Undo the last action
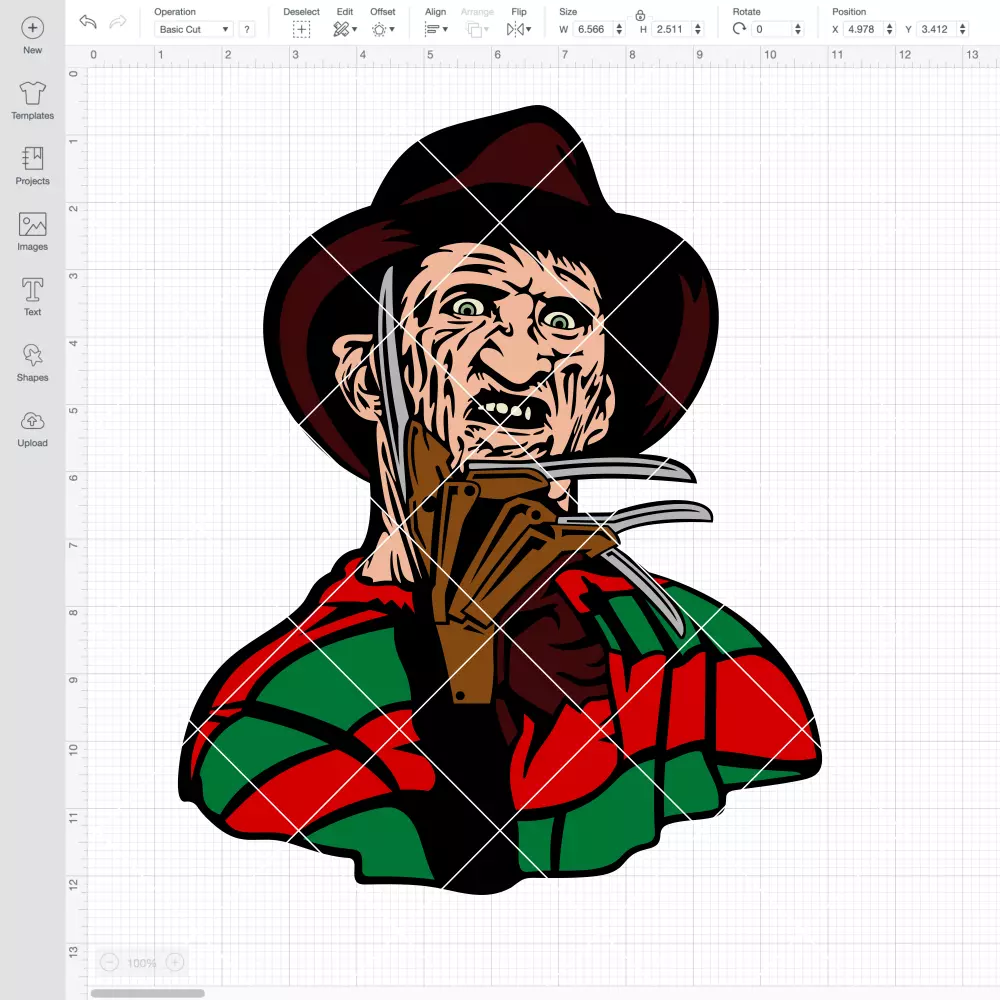The image size is (1000, 1000). point(88,22)
